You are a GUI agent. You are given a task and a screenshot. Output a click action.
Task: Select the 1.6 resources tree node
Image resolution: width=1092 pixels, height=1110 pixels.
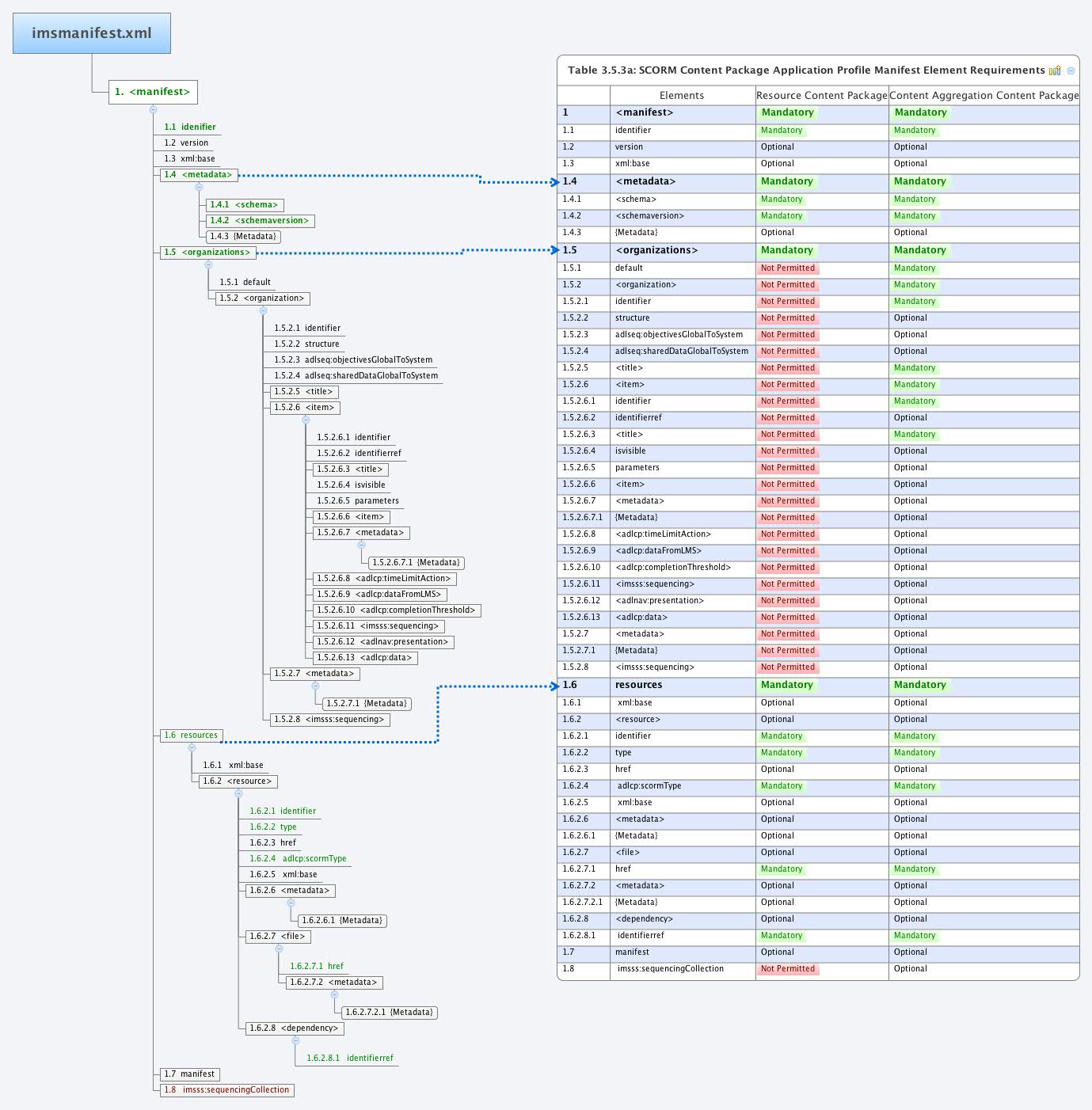[x=190, y=735]
